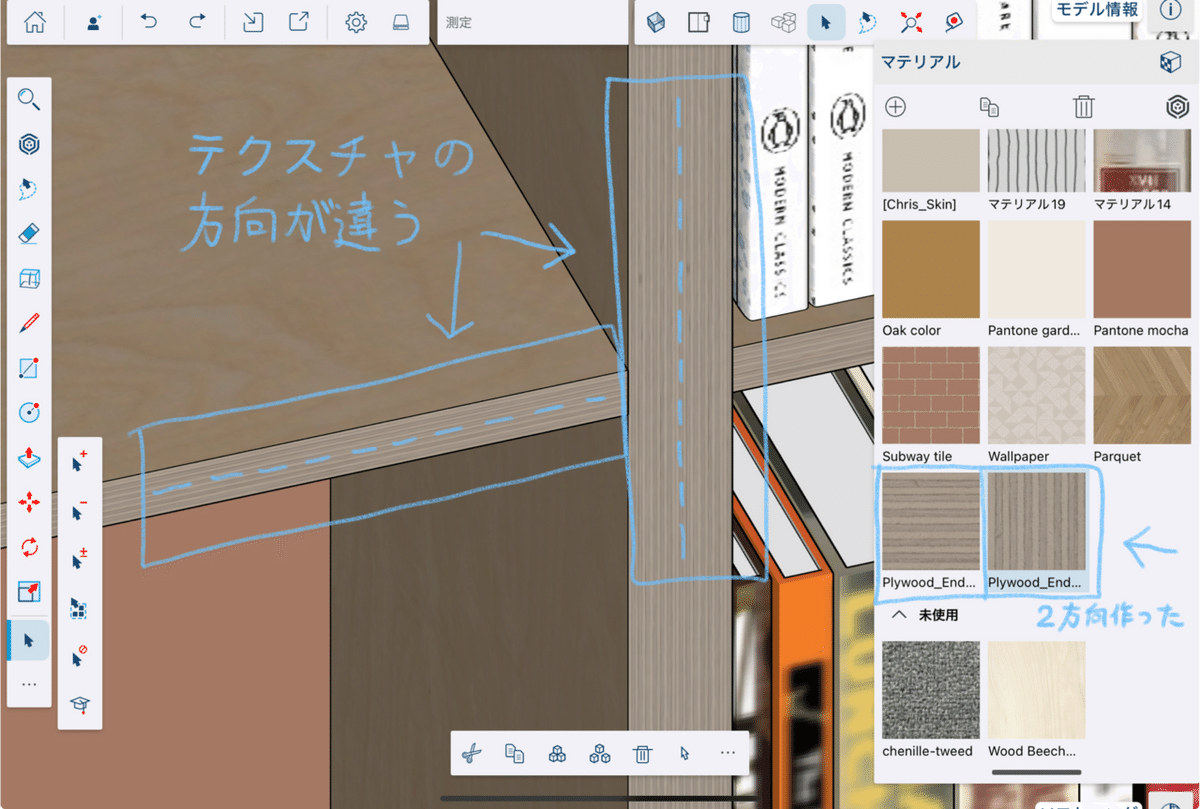The width and height of the screenshot is (1200, 809).
Task: Click three-cube pile icon in bottom toolbar
Action: 557,754
